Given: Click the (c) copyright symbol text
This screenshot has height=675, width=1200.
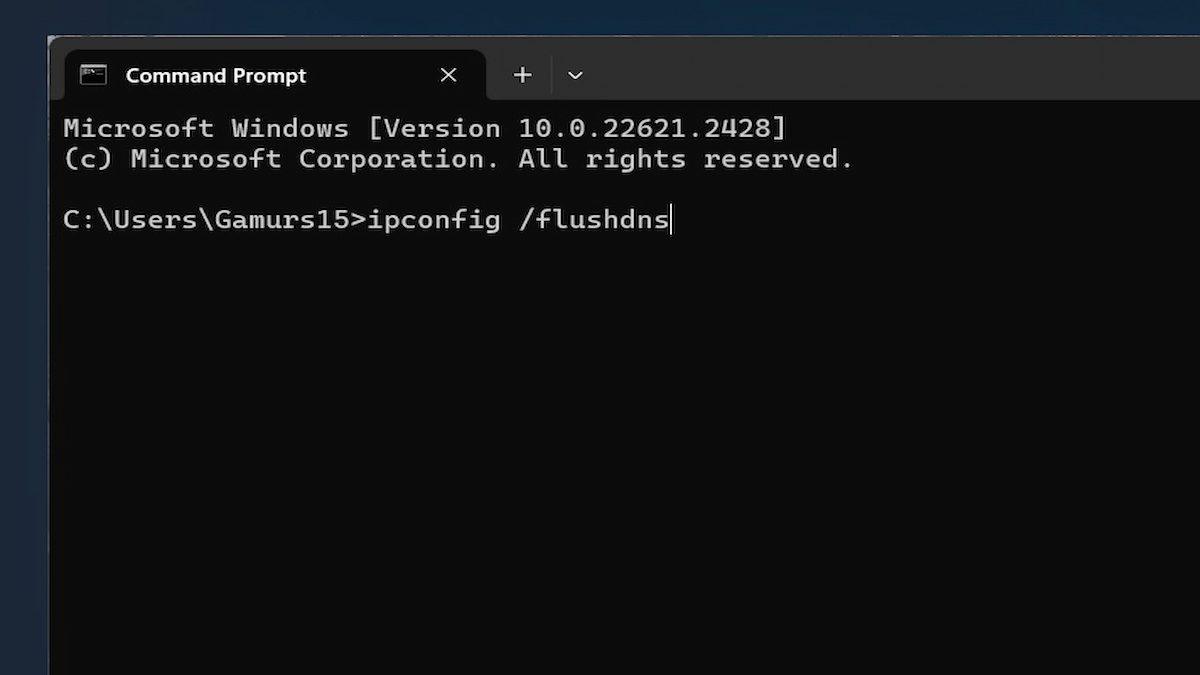Looking at the screenshot, I should (88, 160).
